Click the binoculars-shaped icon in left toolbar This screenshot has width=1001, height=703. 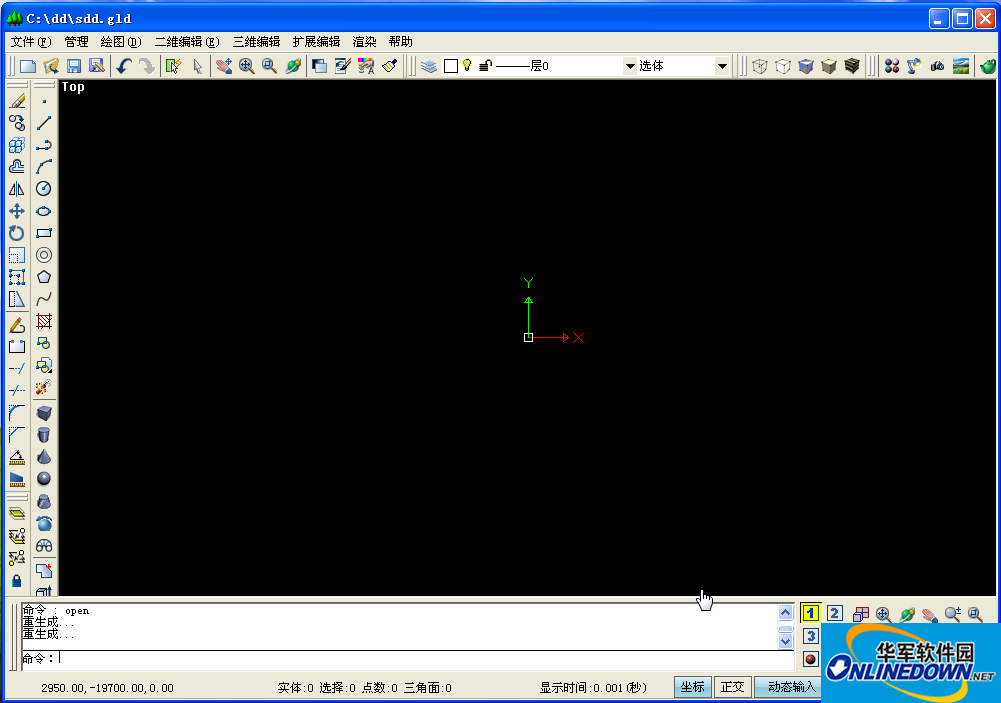click(44, 546)
